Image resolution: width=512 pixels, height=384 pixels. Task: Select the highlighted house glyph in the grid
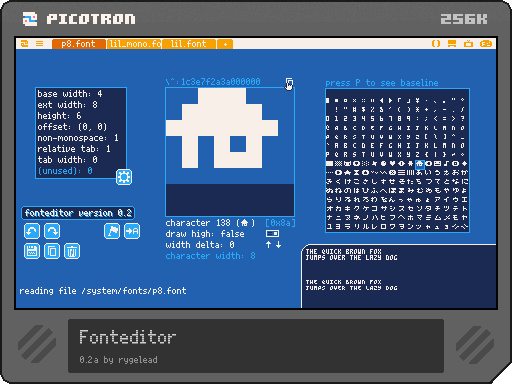pyautogui.click(x=420, y=164)
